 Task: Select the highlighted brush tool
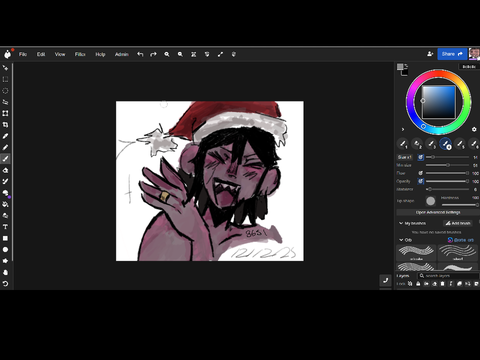point(5,159)
